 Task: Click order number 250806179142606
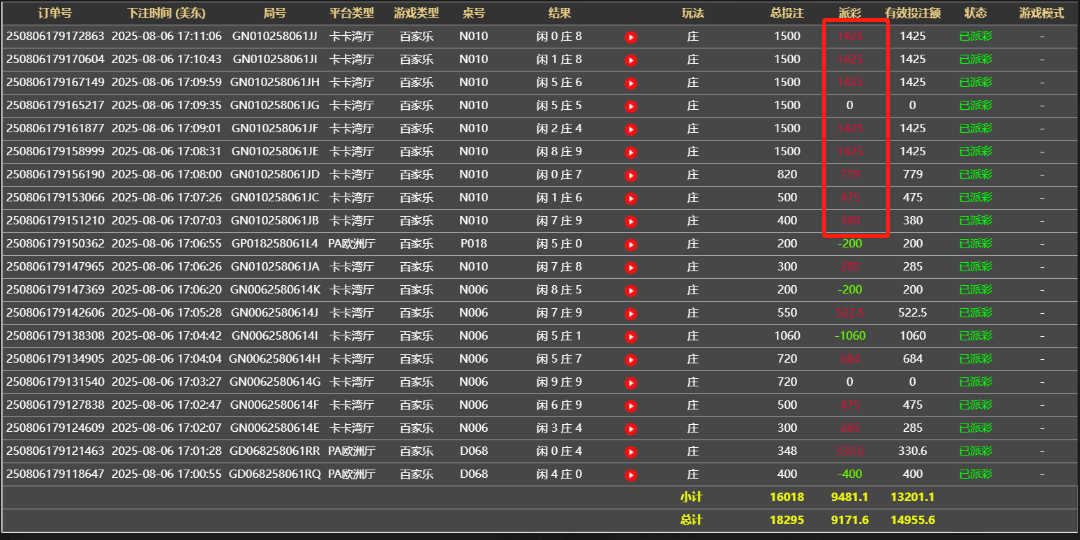tap(55, 313)
